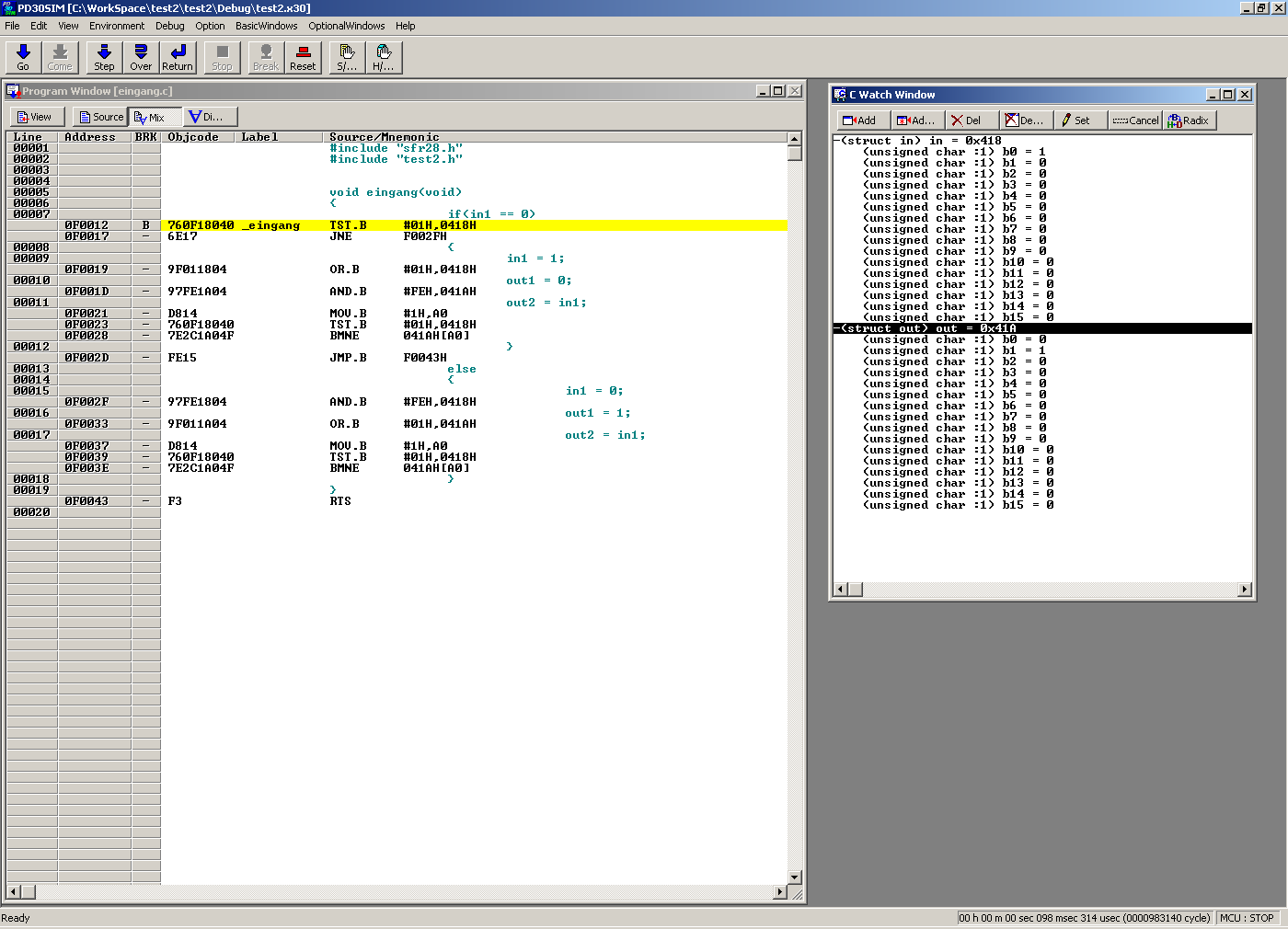Viewport: 1288px width, 929px height.
Task: Toggle breakpoint at address 0F0019
Action: tap(145, 270)
